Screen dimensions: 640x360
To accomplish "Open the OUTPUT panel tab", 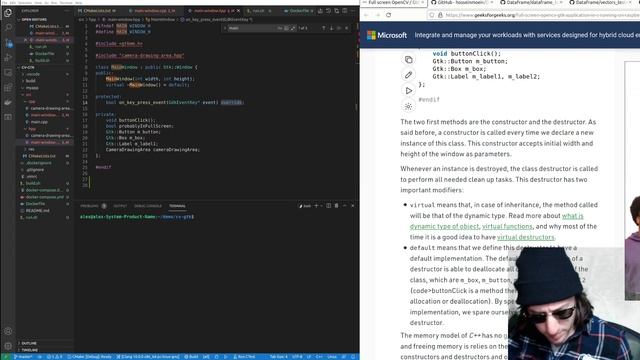I will [120, 206].
